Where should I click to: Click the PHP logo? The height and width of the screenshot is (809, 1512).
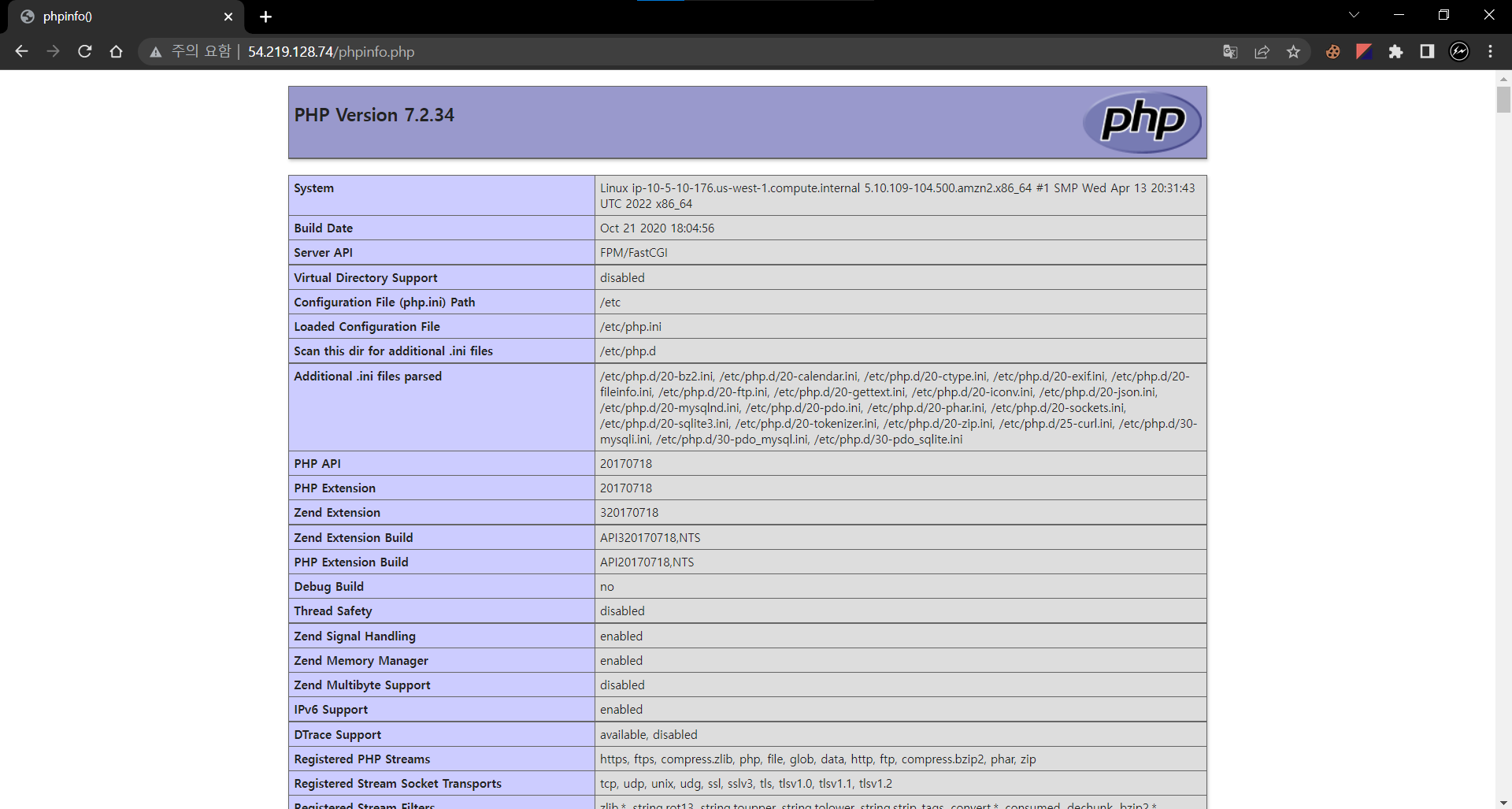point(1143,122)
